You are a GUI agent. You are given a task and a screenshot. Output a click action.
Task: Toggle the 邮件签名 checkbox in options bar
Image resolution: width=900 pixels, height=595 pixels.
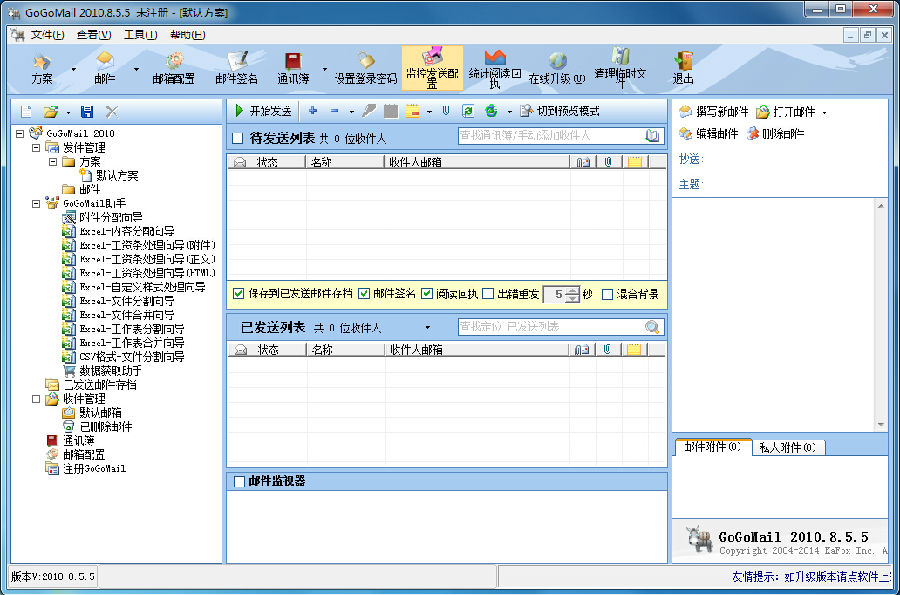(364, 294)
